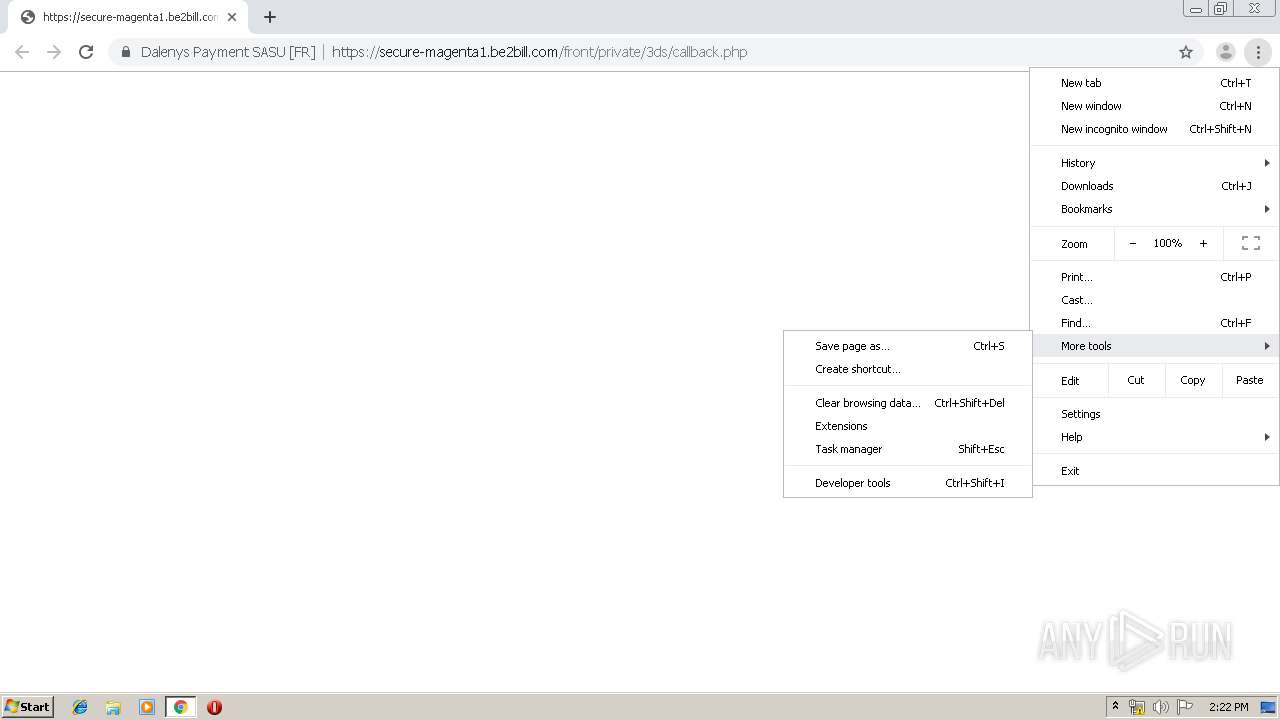Click the network tray icon
This screenshot has width=1280, height=720.
point(1137,707)
